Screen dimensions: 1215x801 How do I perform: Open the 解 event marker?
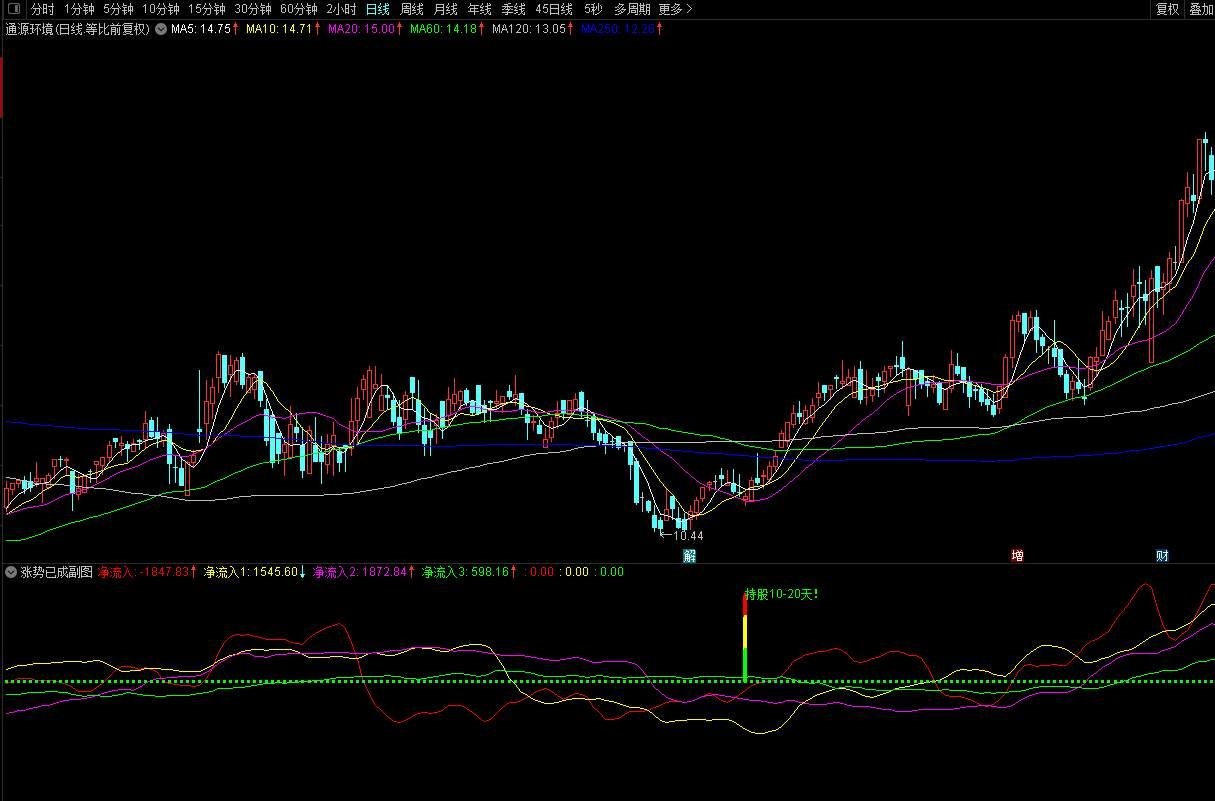coord(689,556)
